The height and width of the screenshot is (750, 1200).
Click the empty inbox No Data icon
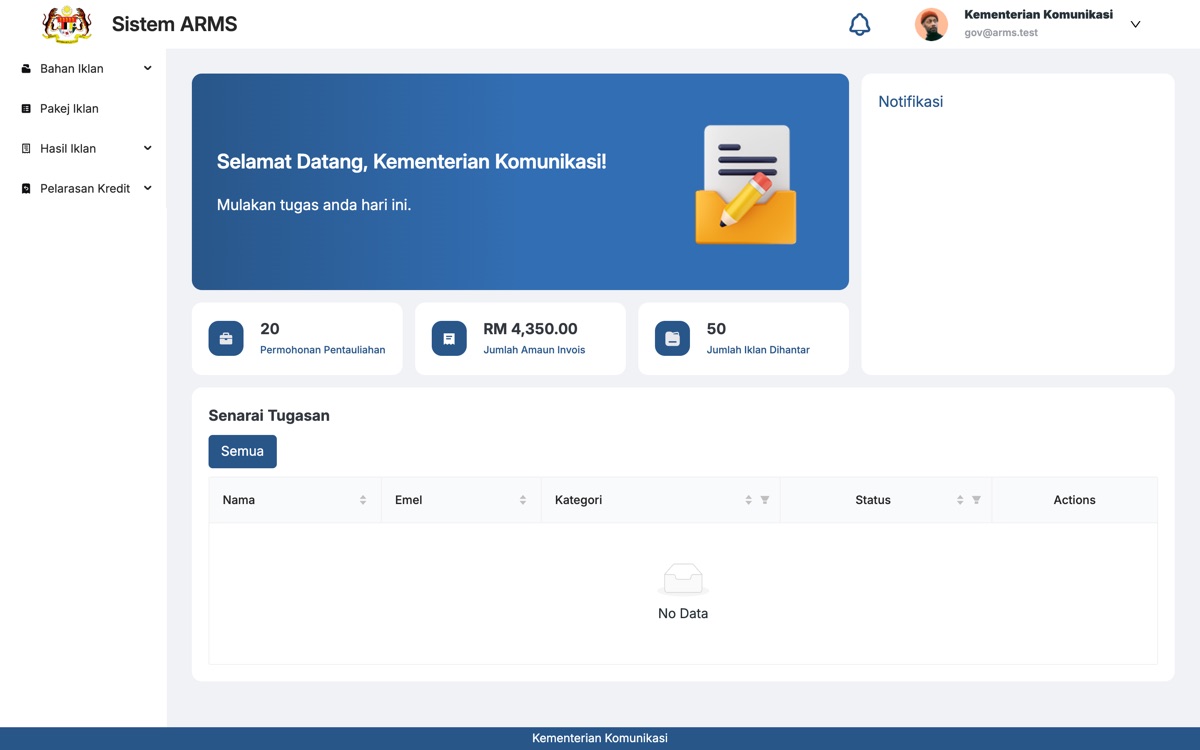tap(683, 579)
